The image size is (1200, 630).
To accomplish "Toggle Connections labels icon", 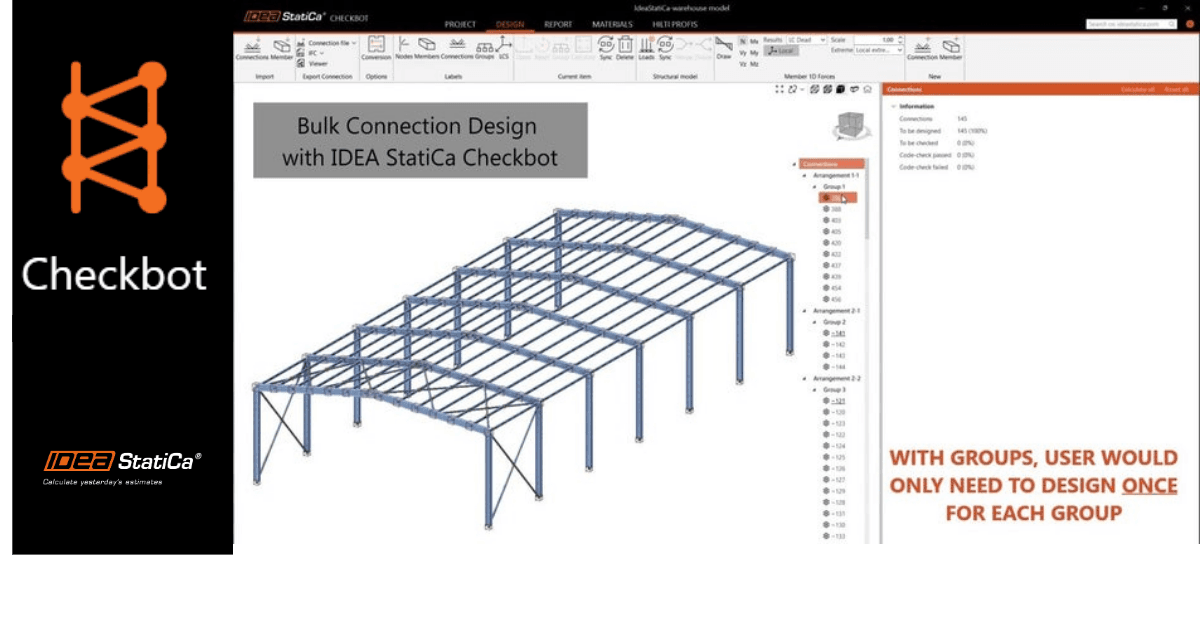I will click(x=456, y=46).
